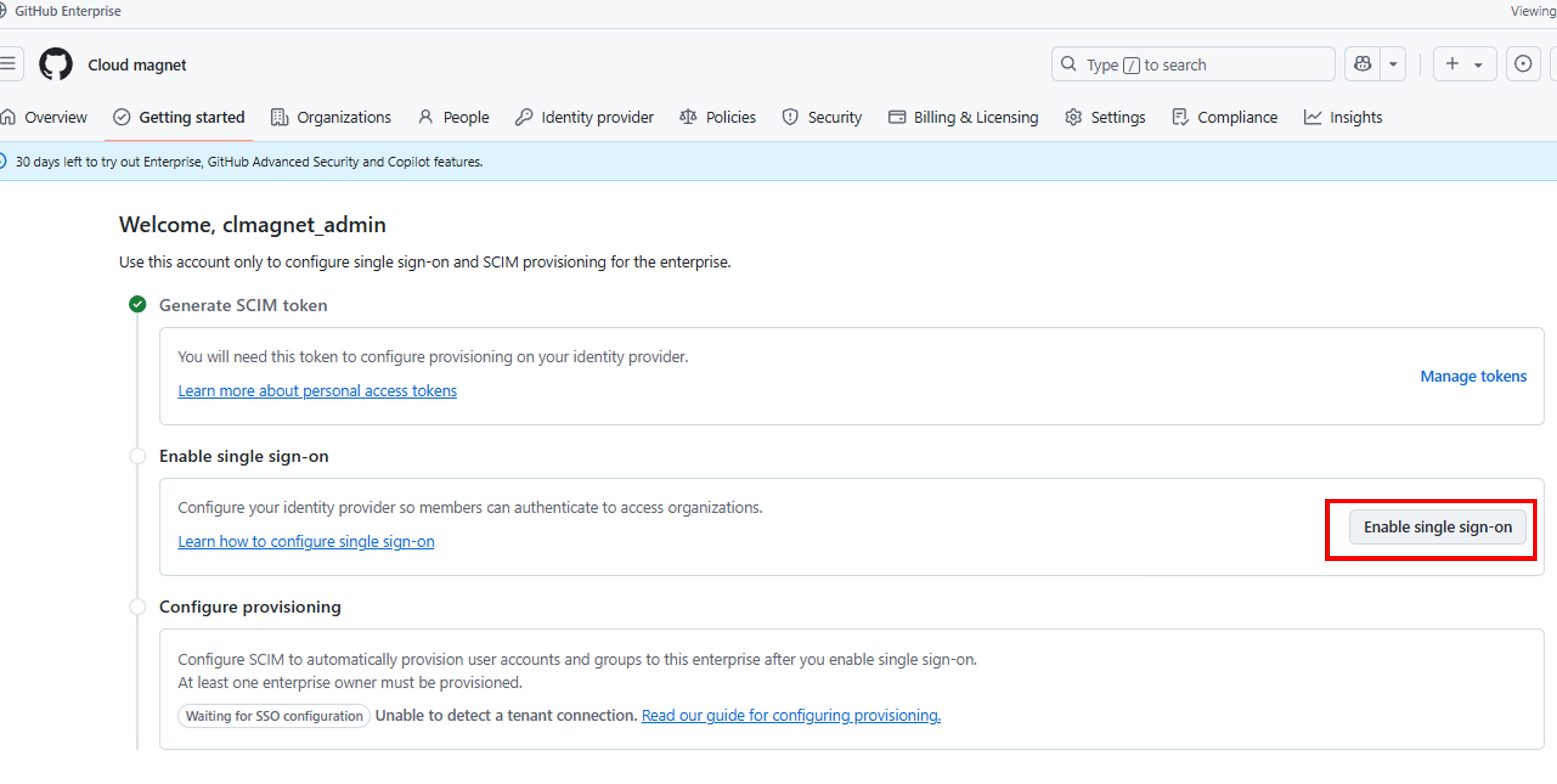Image resolution: width=1557 pixels, height=784 pixels.
Task: Click the green Generate SCIM token checkmark
Action: [137, 304]
